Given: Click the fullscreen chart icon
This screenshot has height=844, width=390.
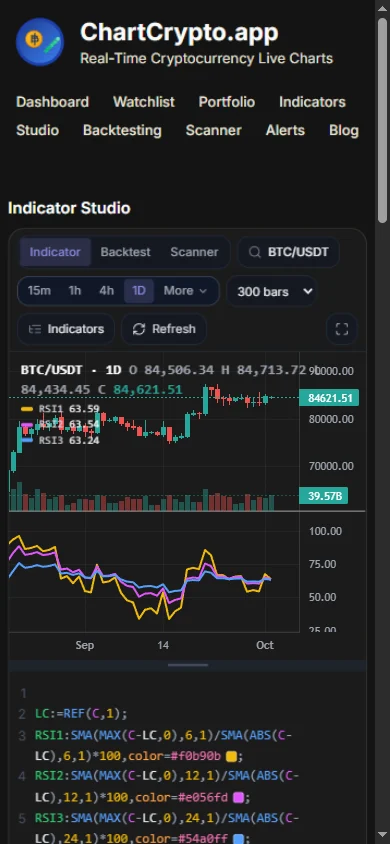Looking at the screenshot, I should click(342, 329).
